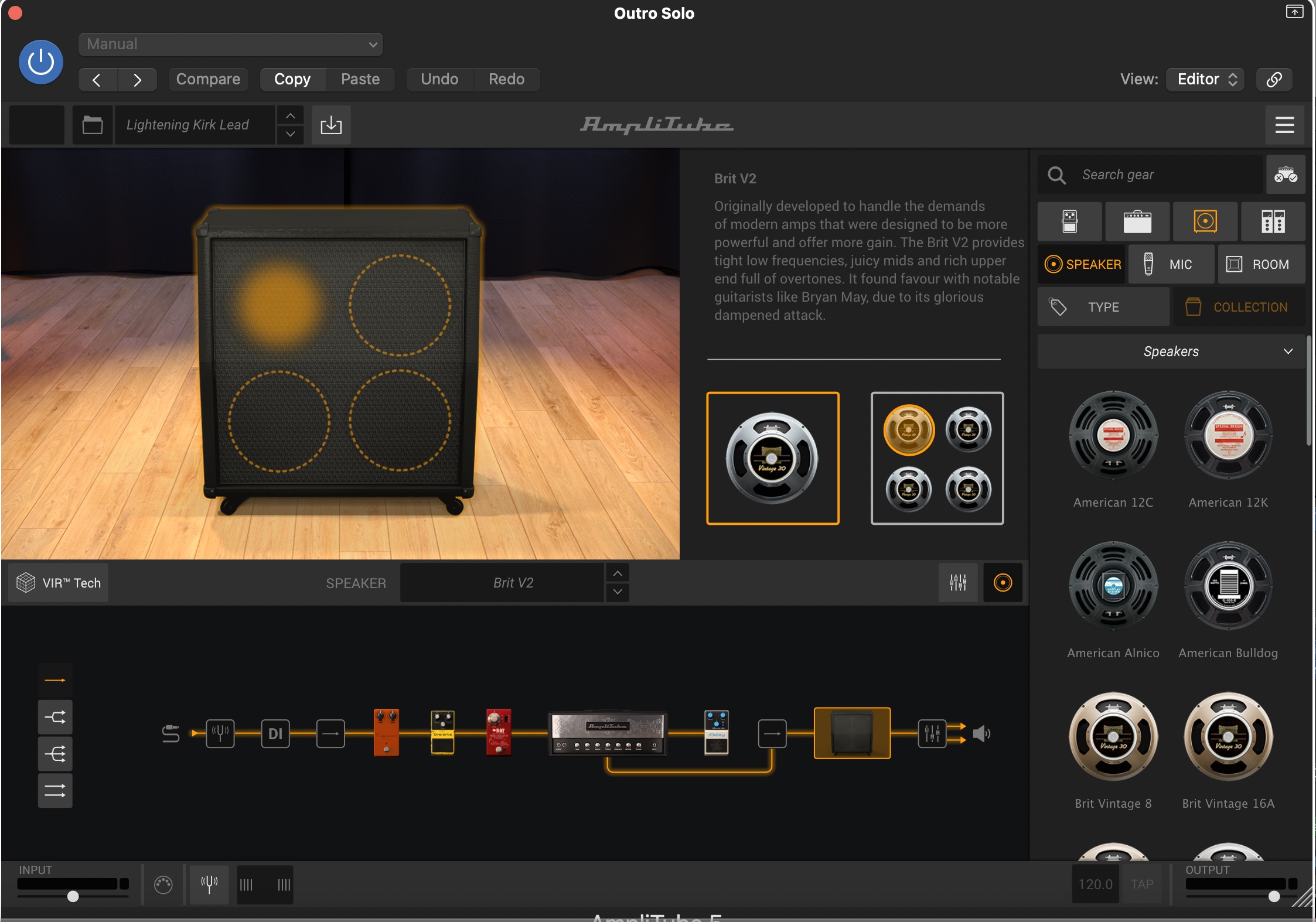
Task: Select the dual parallel routing
Action: 55,791
